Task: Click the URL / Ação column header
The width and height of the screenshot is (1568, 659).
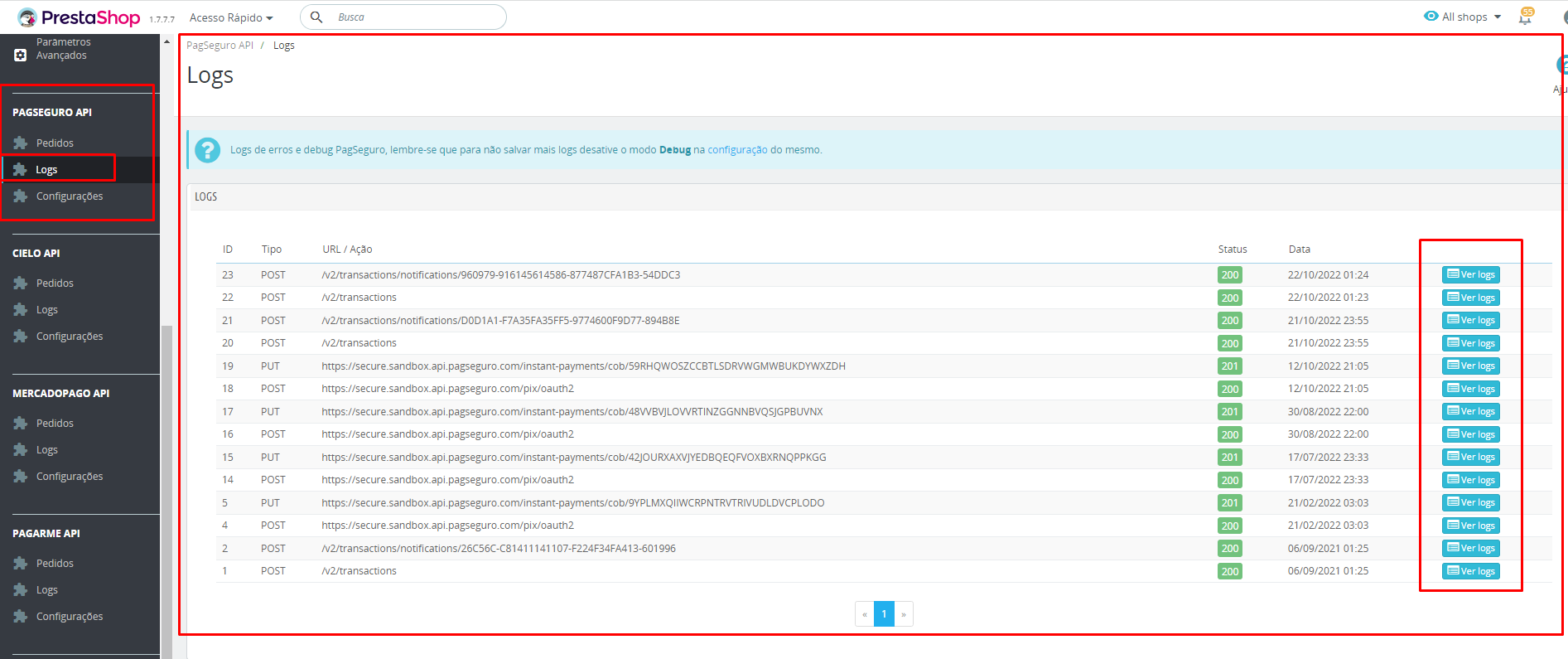Action: (x=347, y=250)
